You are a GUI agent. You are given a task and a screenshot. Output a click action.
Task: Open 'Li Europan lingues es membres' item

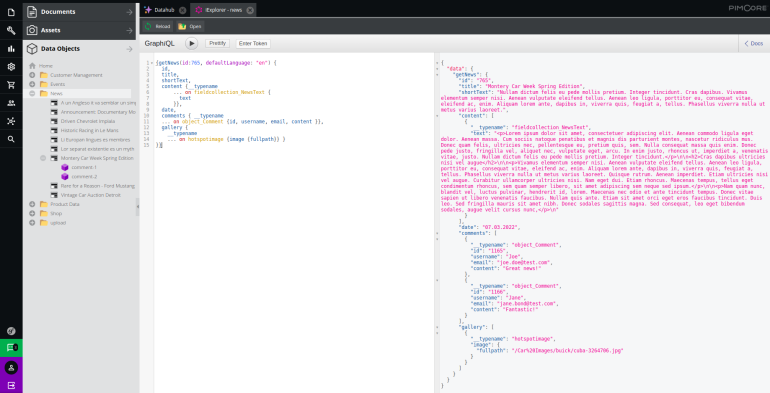pos(95,140)
